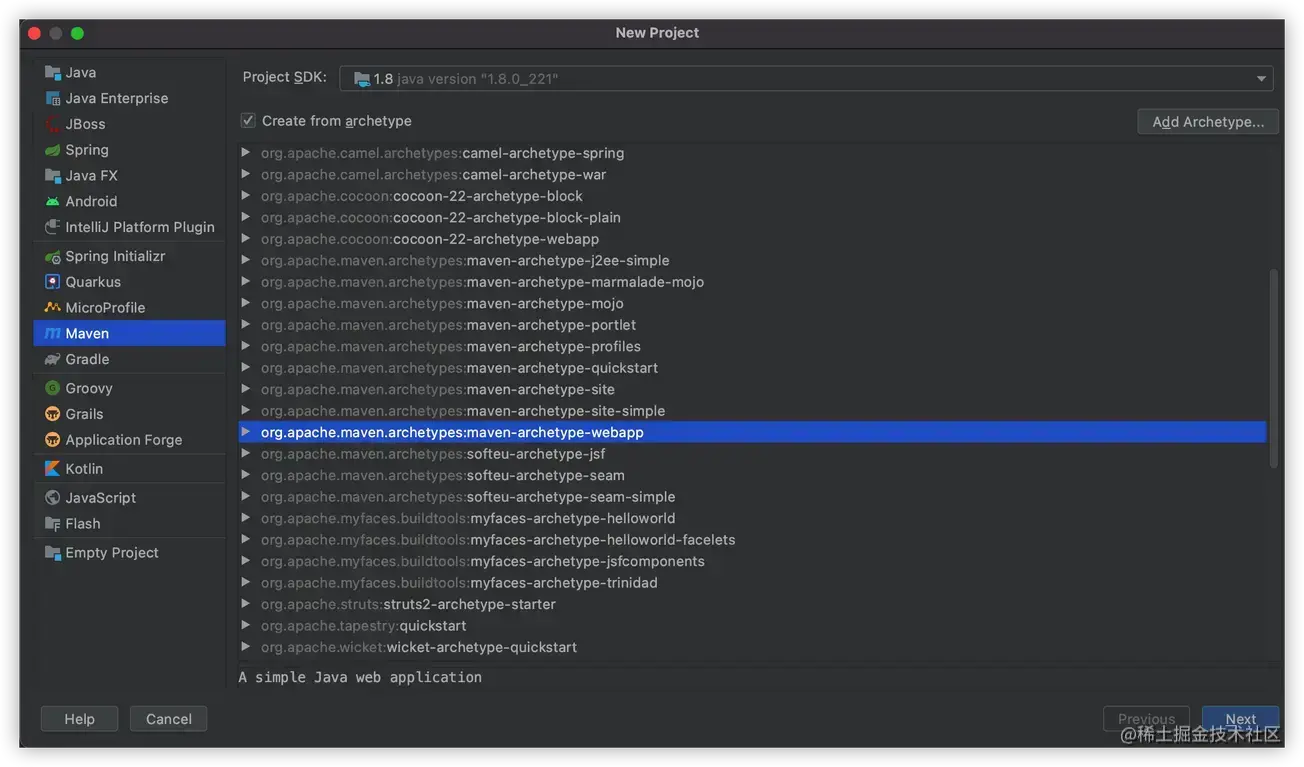Click the JBoss icon

pyautogui.click(x=53, y=125)
